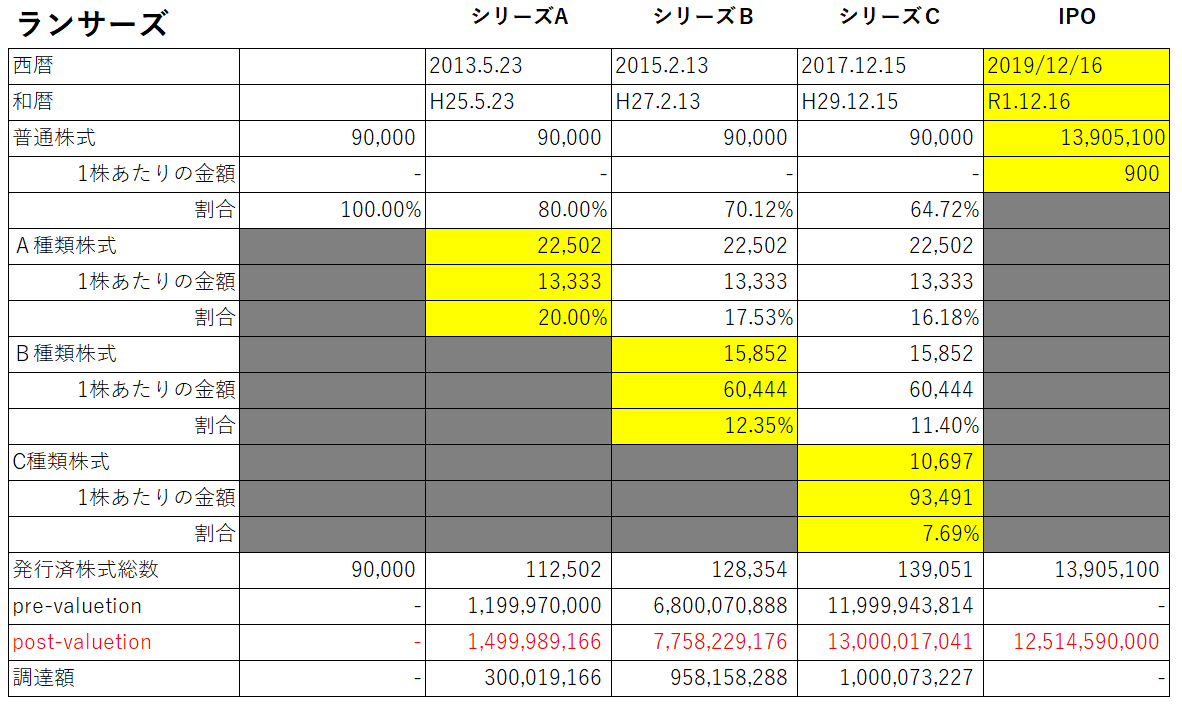1182x706 pixels.
Task: Select the total shares cell 112,502
Action: (519, 570)
